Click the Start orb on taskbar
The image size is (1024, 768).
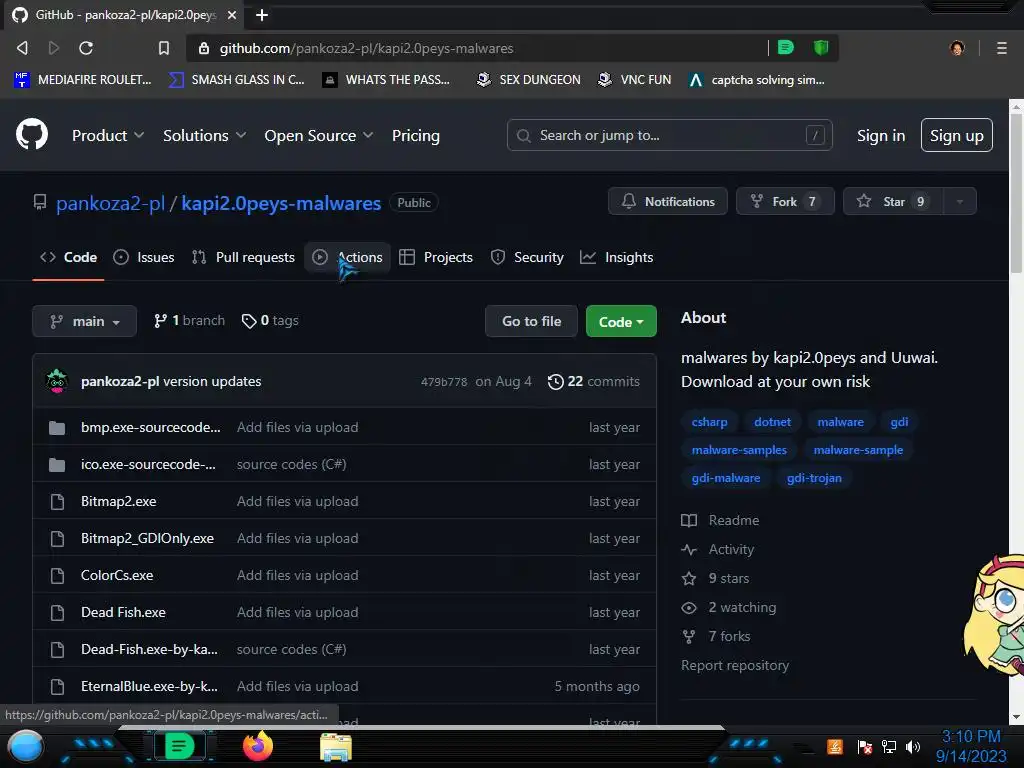point(26,746)
